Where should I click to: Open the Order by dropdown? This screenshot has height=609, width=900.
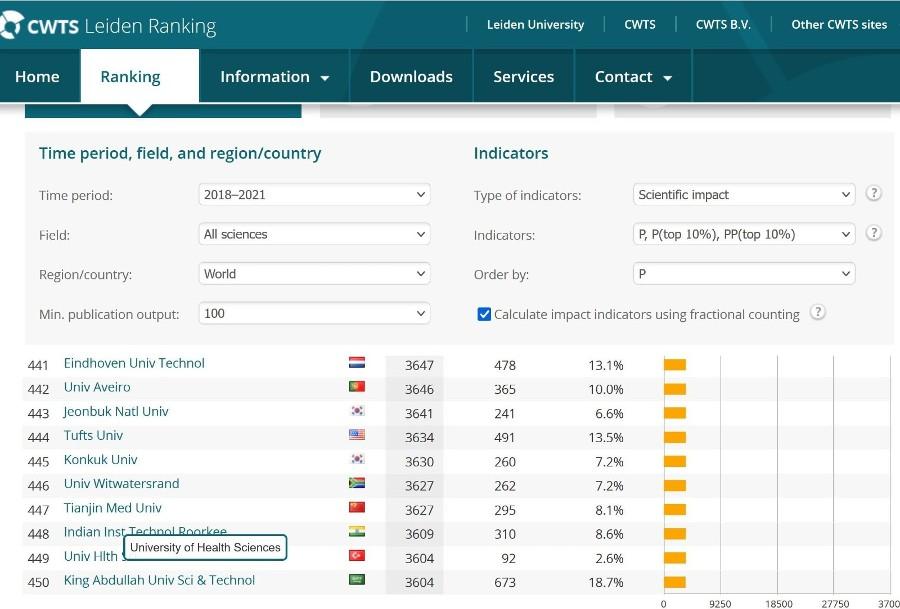click(744, 274)
